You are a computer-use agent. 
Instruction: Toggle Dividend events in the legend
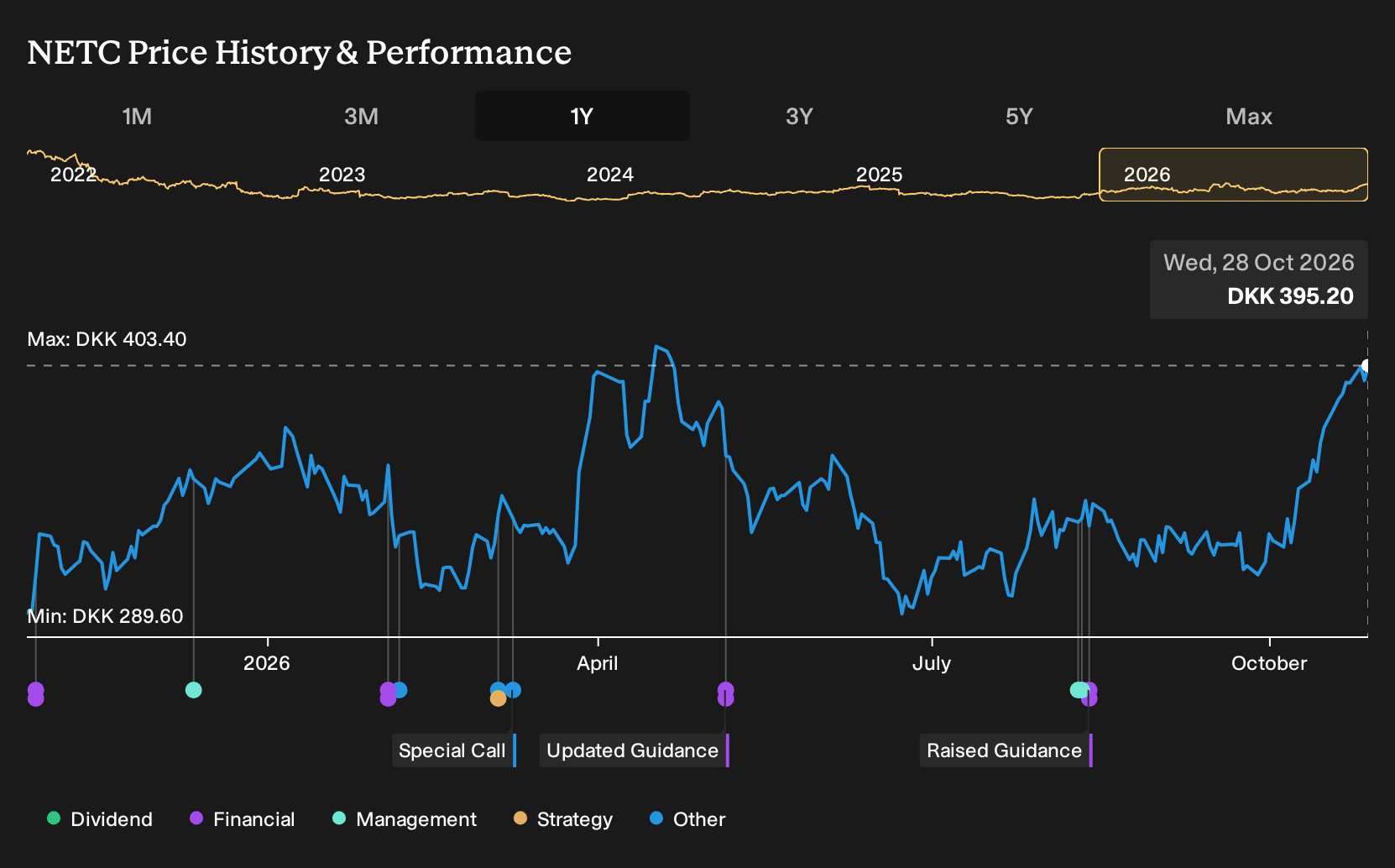point(100,819)
